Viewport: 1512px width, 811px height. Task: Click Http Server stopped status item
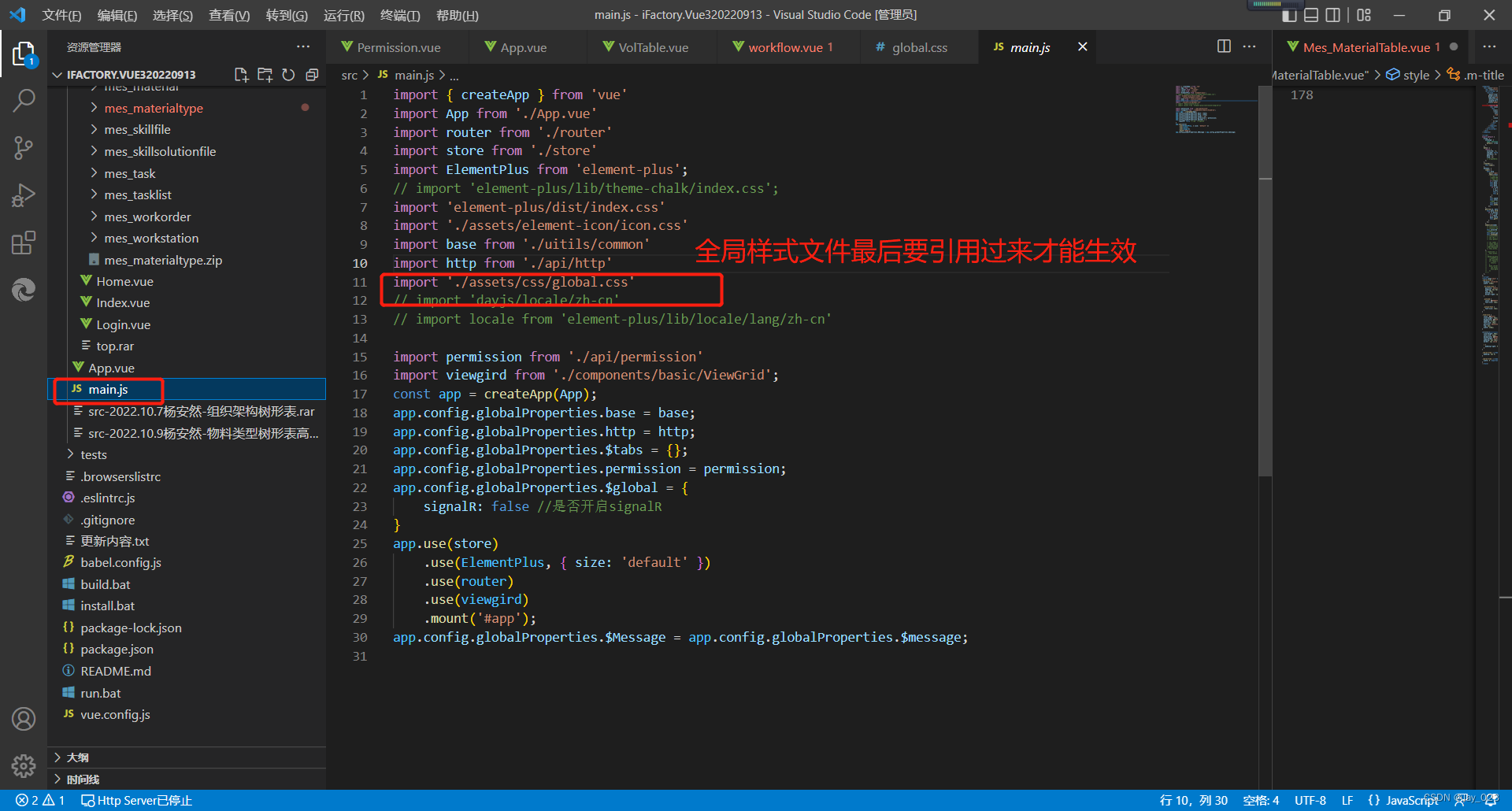pos(137,801)
